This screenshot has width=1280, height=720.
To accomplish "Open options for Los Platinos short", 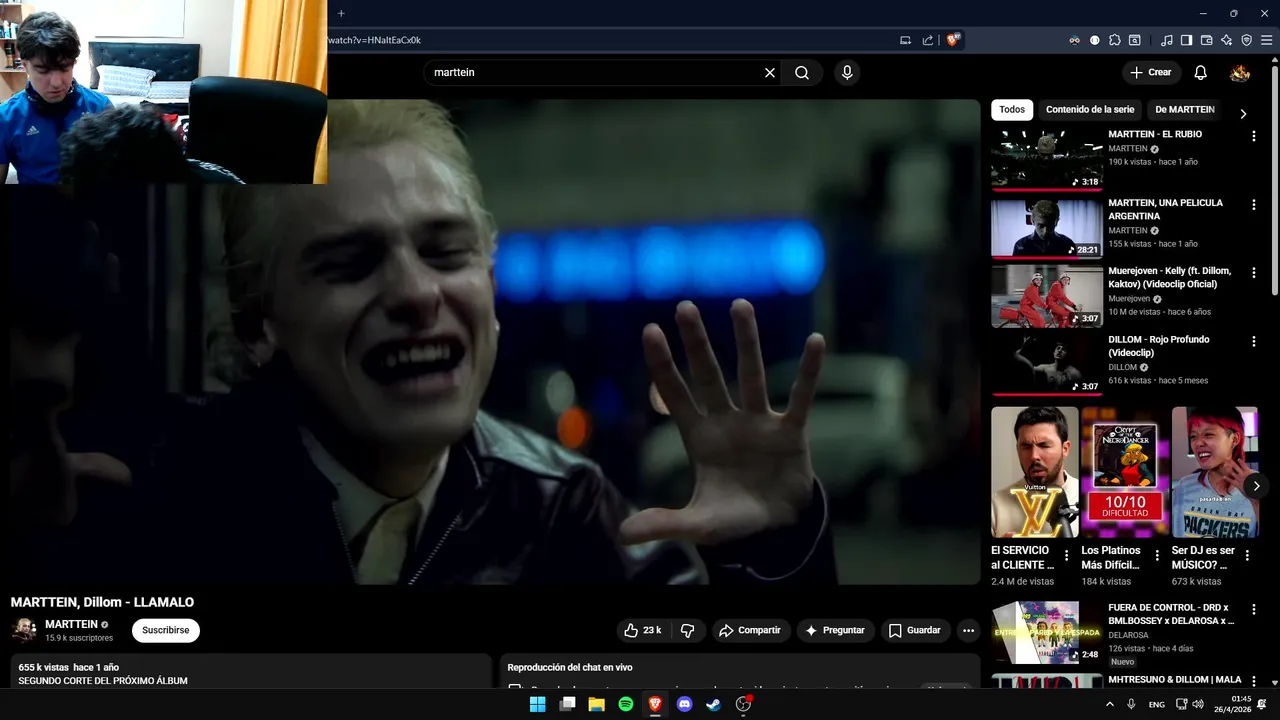I will coord(1157,555).
